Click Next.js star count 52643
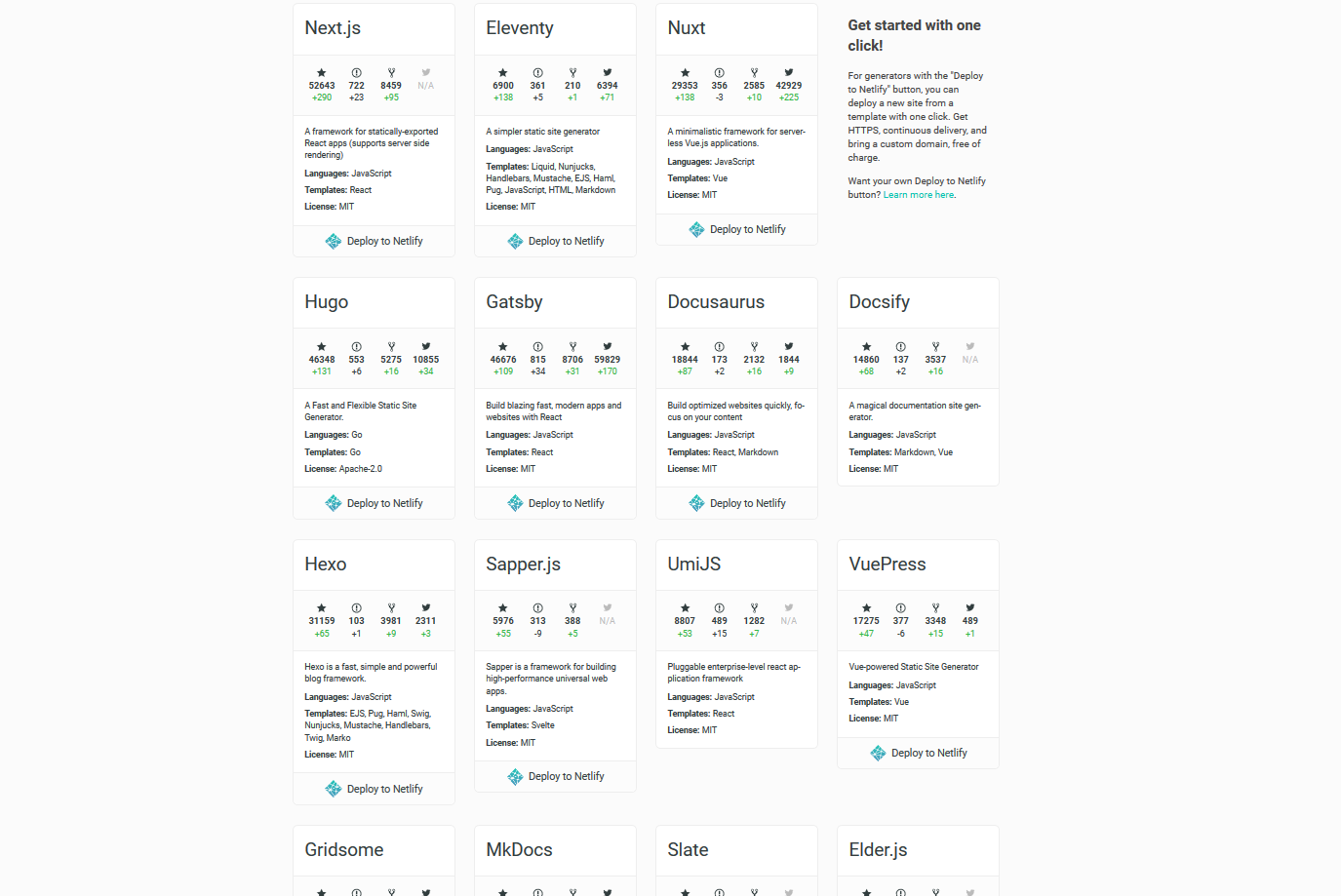Viewport: 1341px width, 896px height. point(322,86)
